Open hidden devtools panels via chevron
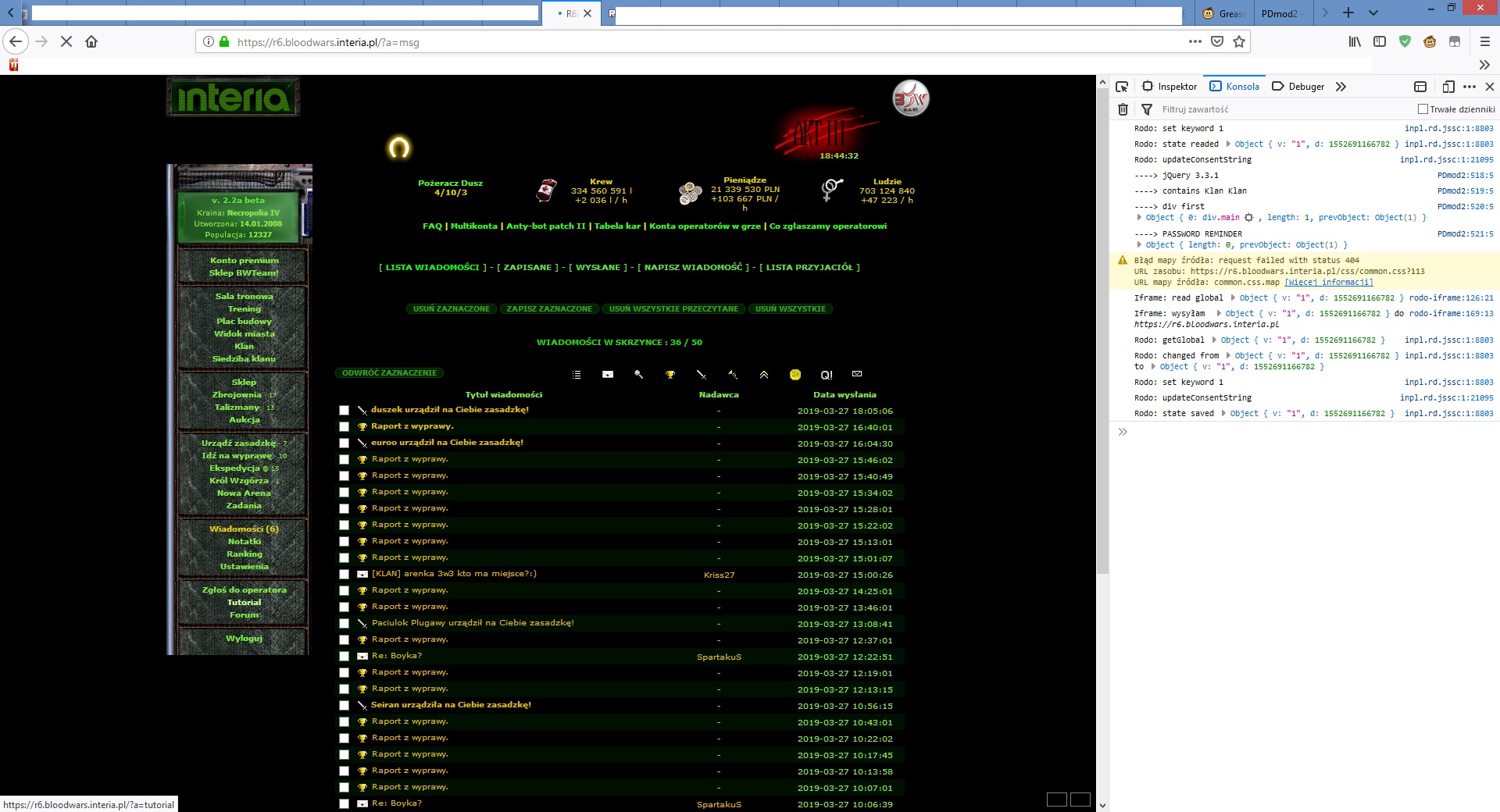Screen dimensions: 1500x812 1341,87
